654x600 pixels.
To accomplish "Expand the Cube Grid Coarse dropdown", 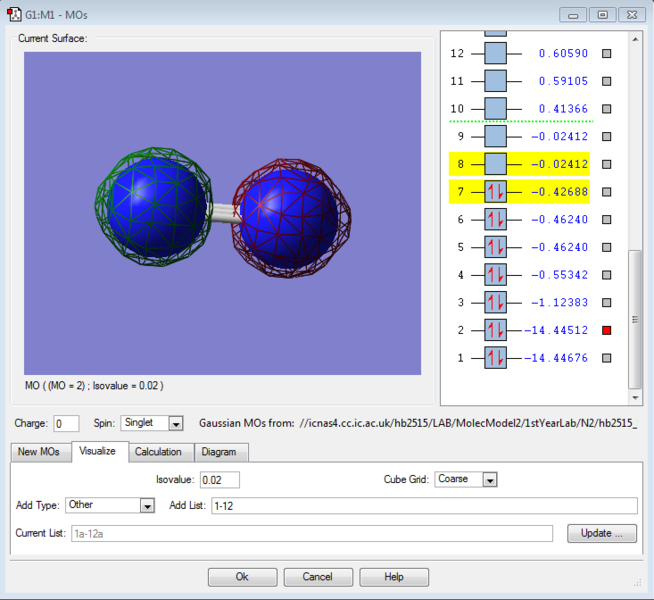I will [x=489, y=479].
